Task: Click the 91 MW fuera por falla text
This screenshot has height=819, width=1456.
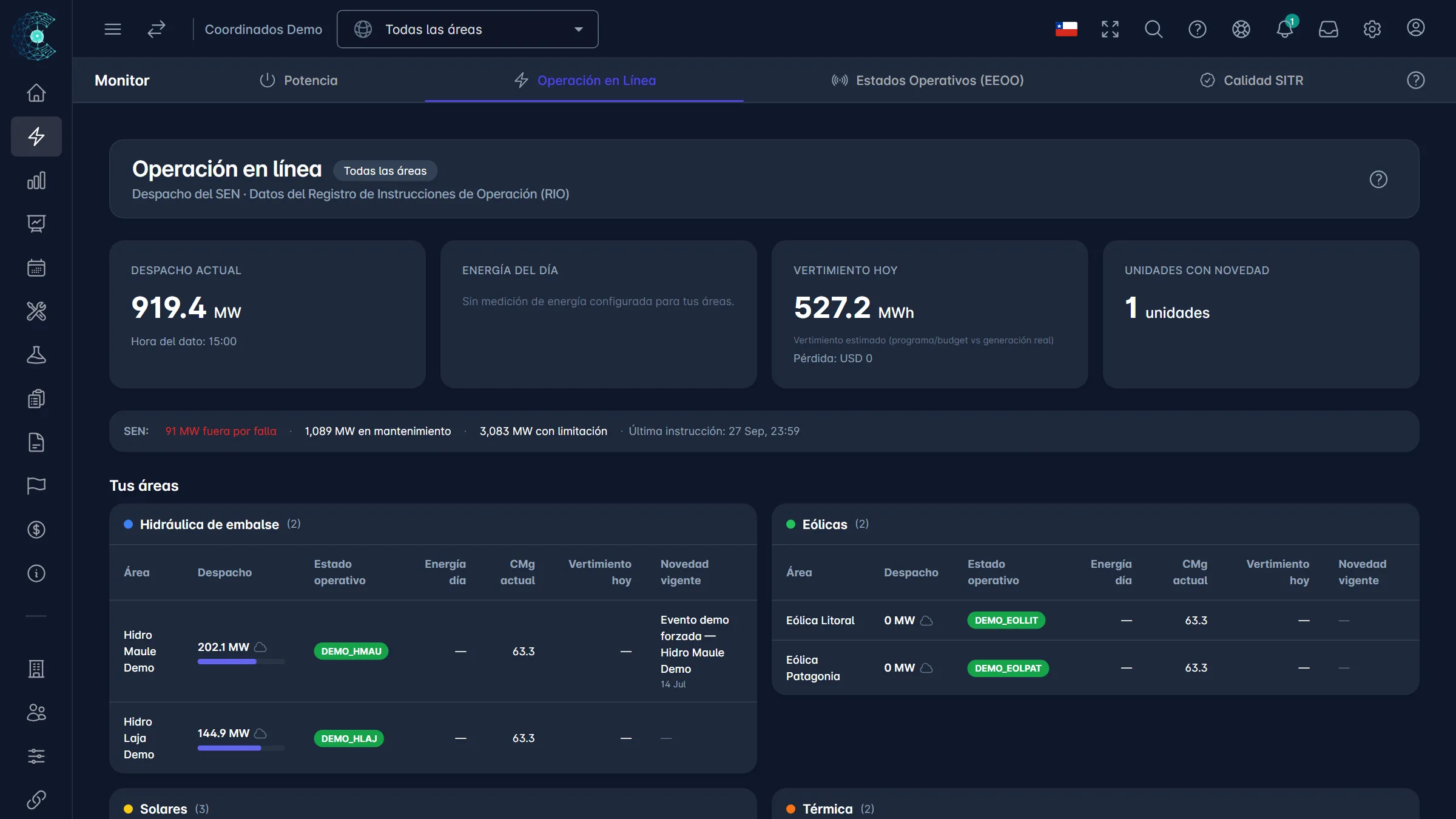Action: coord(221,431)
